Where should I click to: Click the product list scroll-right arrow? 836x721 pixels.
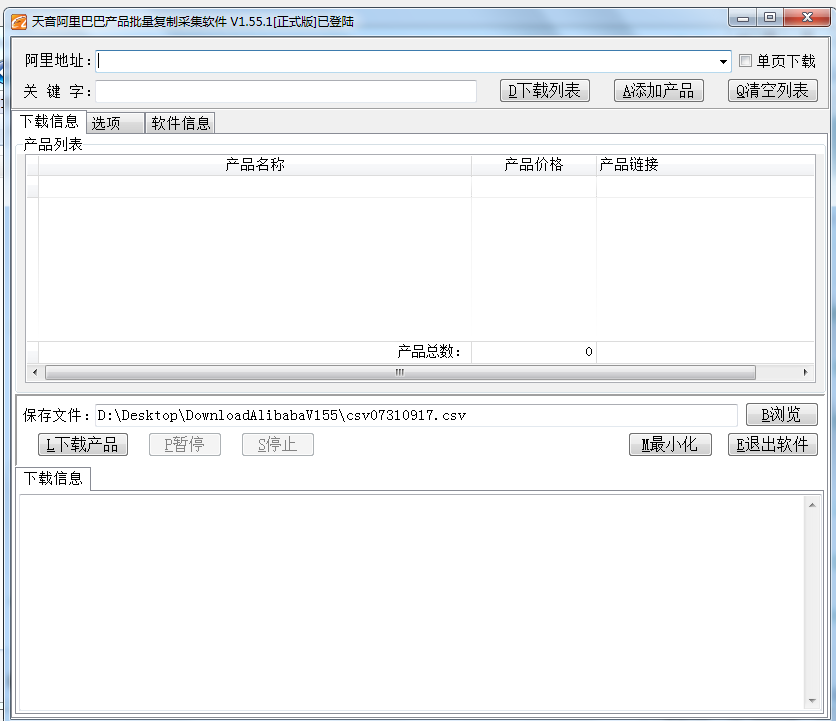[806, 372]
